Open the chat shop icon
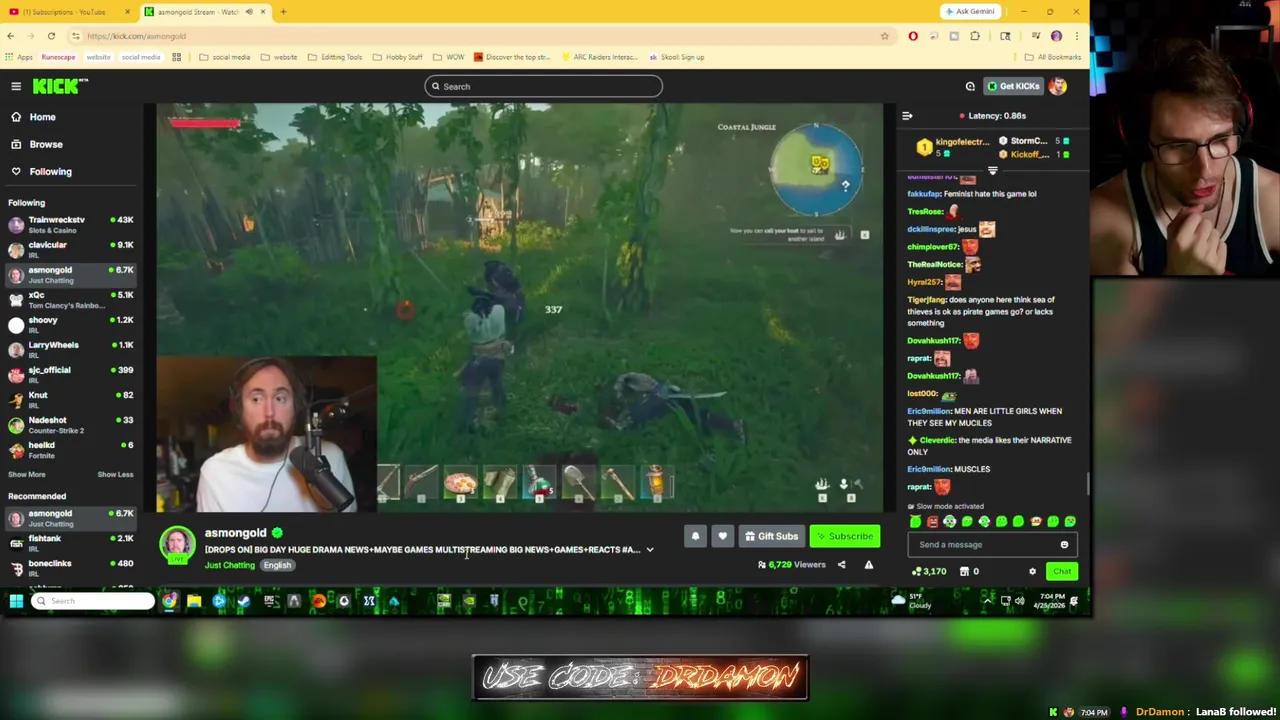This screenshot has width=1280, height=720. pos(964,571)
